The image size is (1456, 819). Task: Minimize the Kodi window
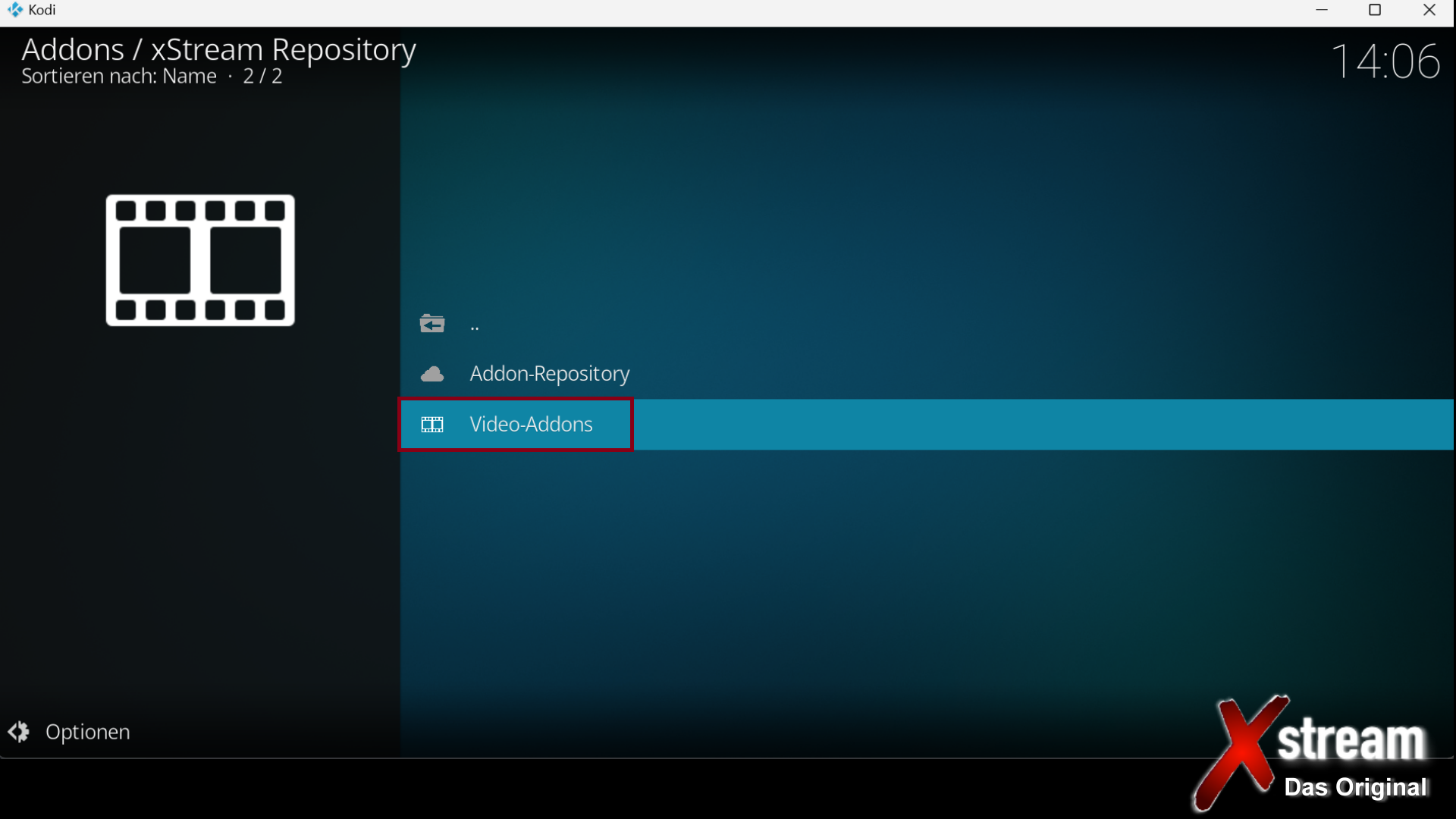[1322, 10]
